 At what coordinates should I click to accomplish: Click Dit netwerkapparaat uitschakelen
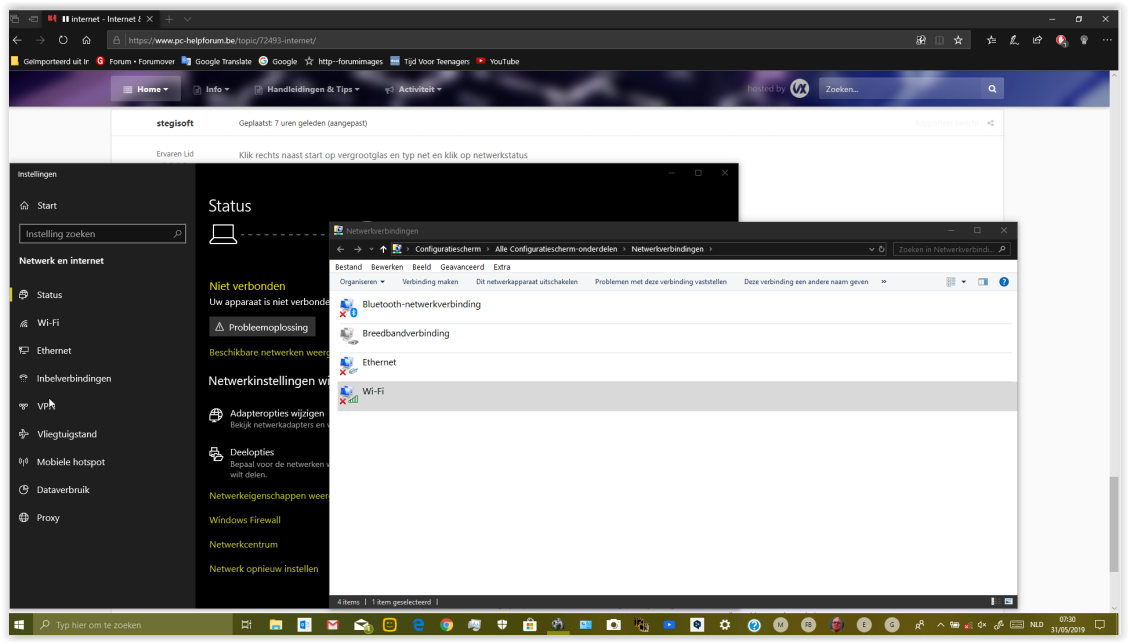point(526,282)
